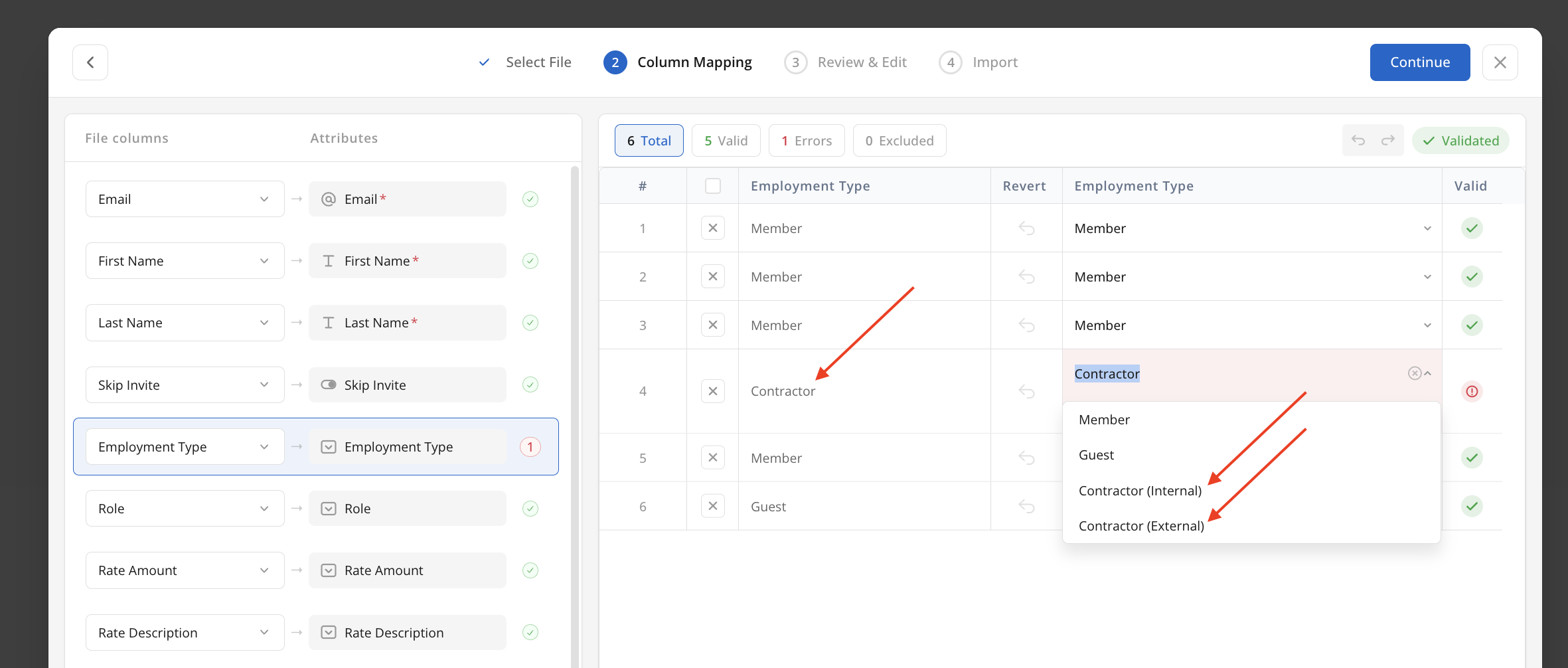The height and width of the screenshot is (668, 1568).
Task: Select Guest from the dropdown list
Action: coord(1251,455)
